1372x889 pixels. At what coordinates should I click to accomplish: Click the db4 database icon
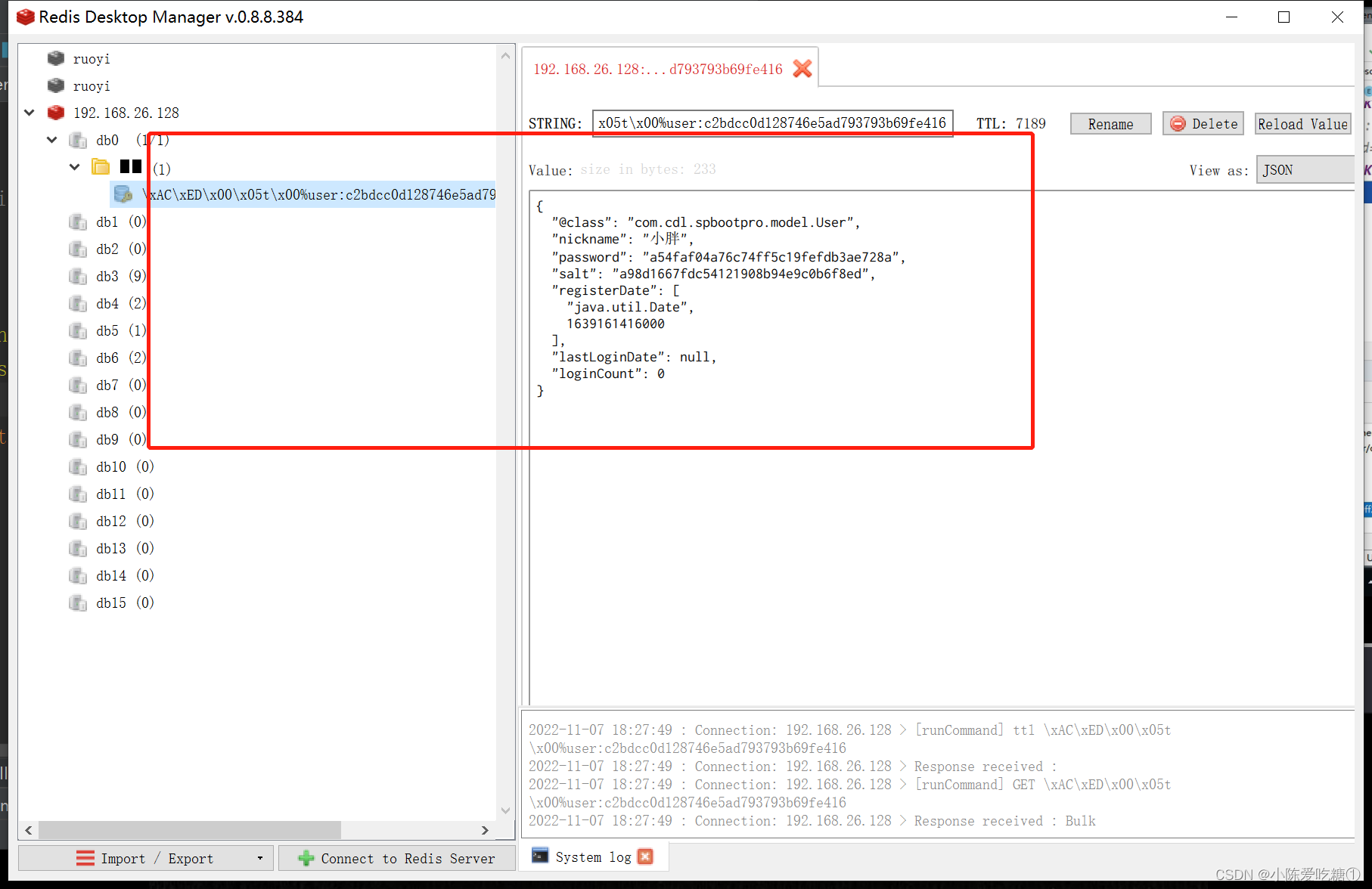tap(77, 303)
